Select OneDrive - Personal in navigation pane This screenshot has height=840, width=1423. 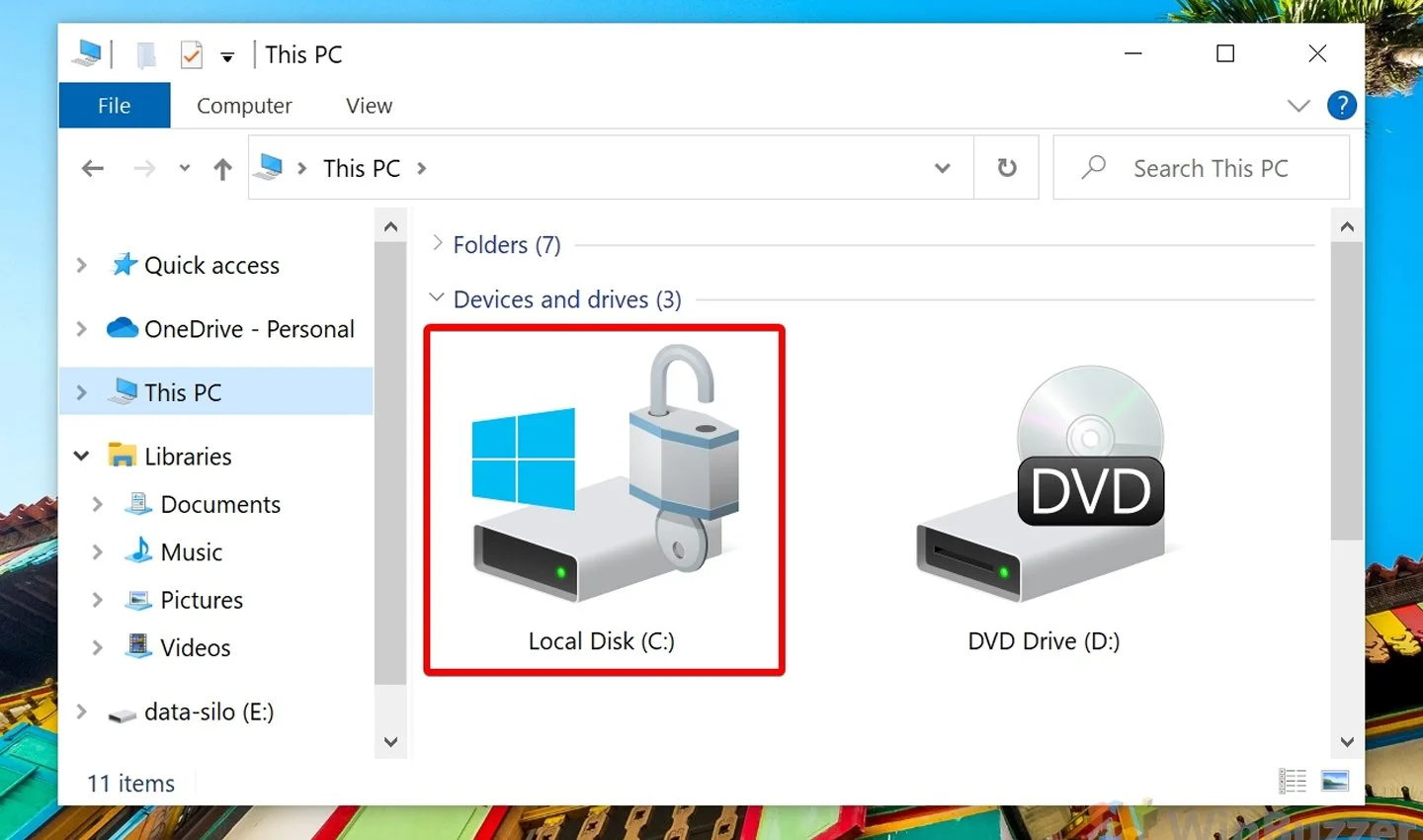click(249, 329)
